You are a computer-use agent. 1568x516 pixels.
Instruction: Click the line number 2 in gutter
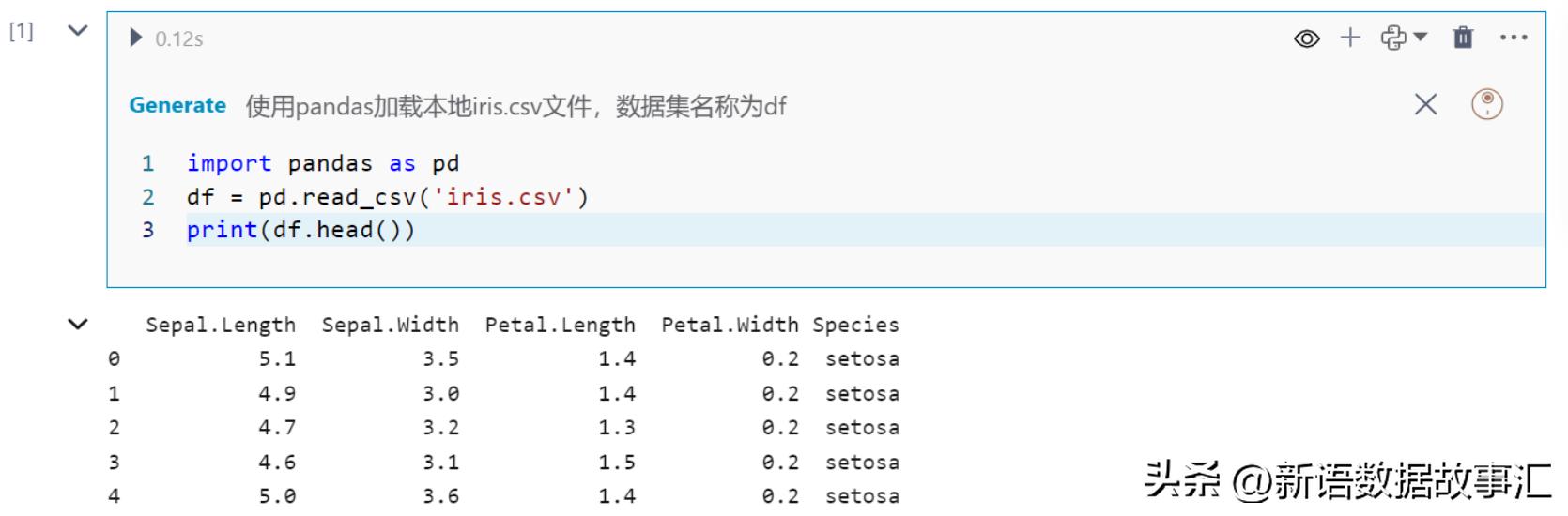pos(147,197)
